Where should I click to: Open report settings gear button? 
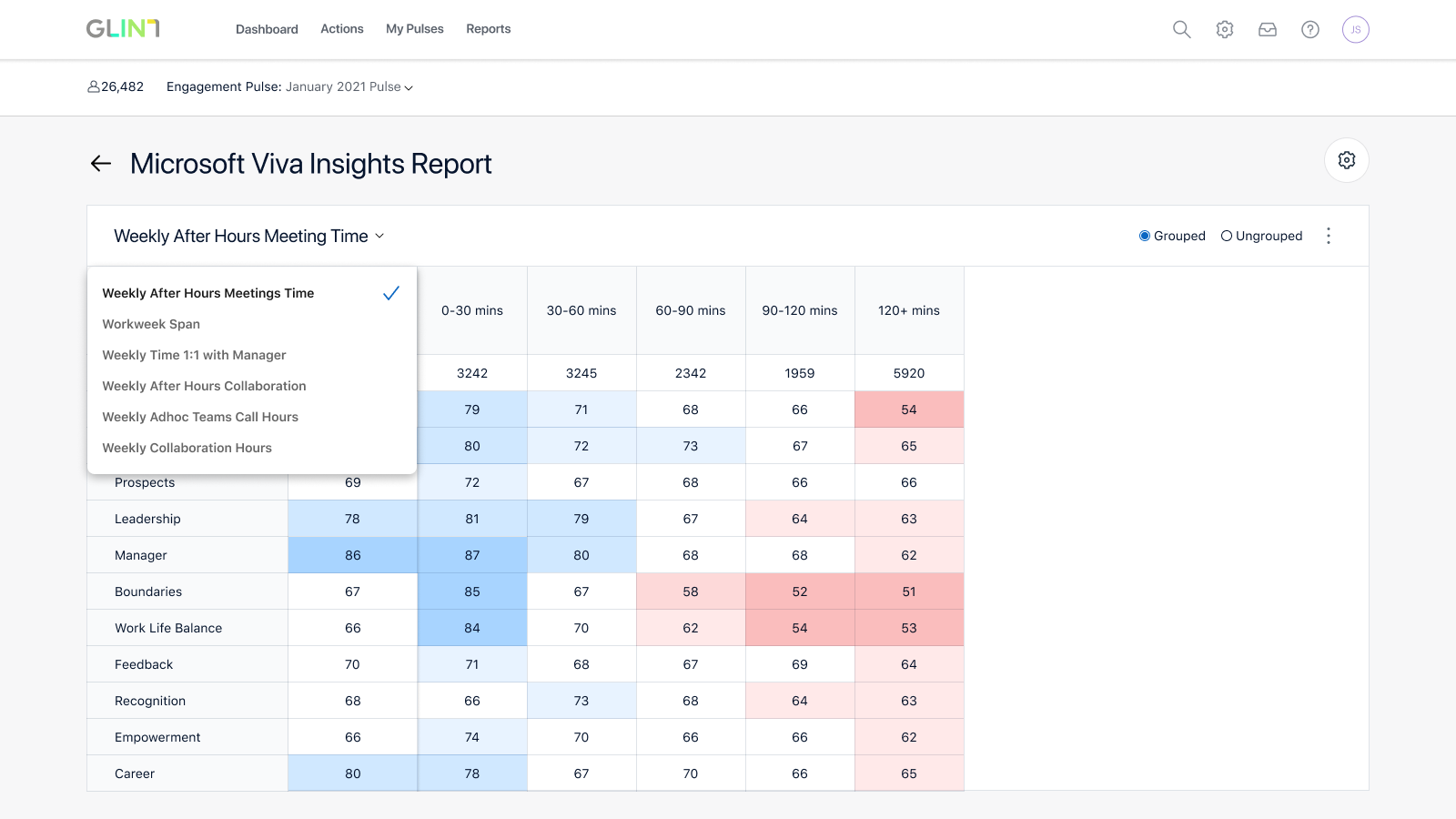pyautogui.click(x=1347, y=160)
